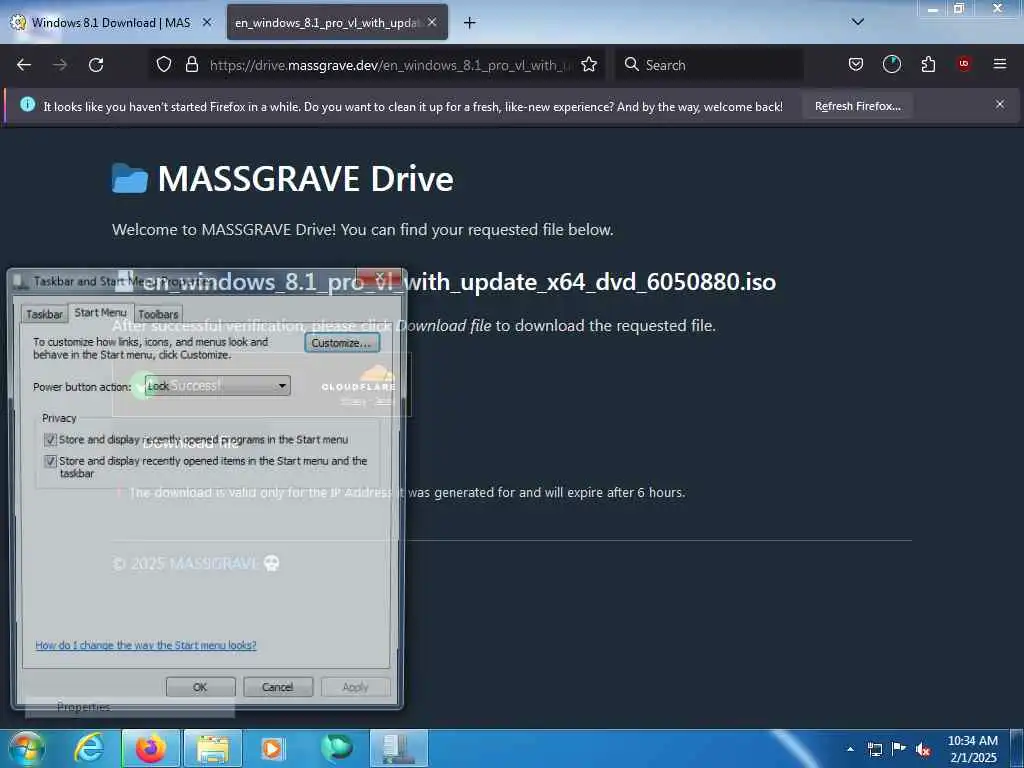Screen dimensions: 1024x768
Task: Click the Refresh Firefox button
Action: tap(857, 106)
